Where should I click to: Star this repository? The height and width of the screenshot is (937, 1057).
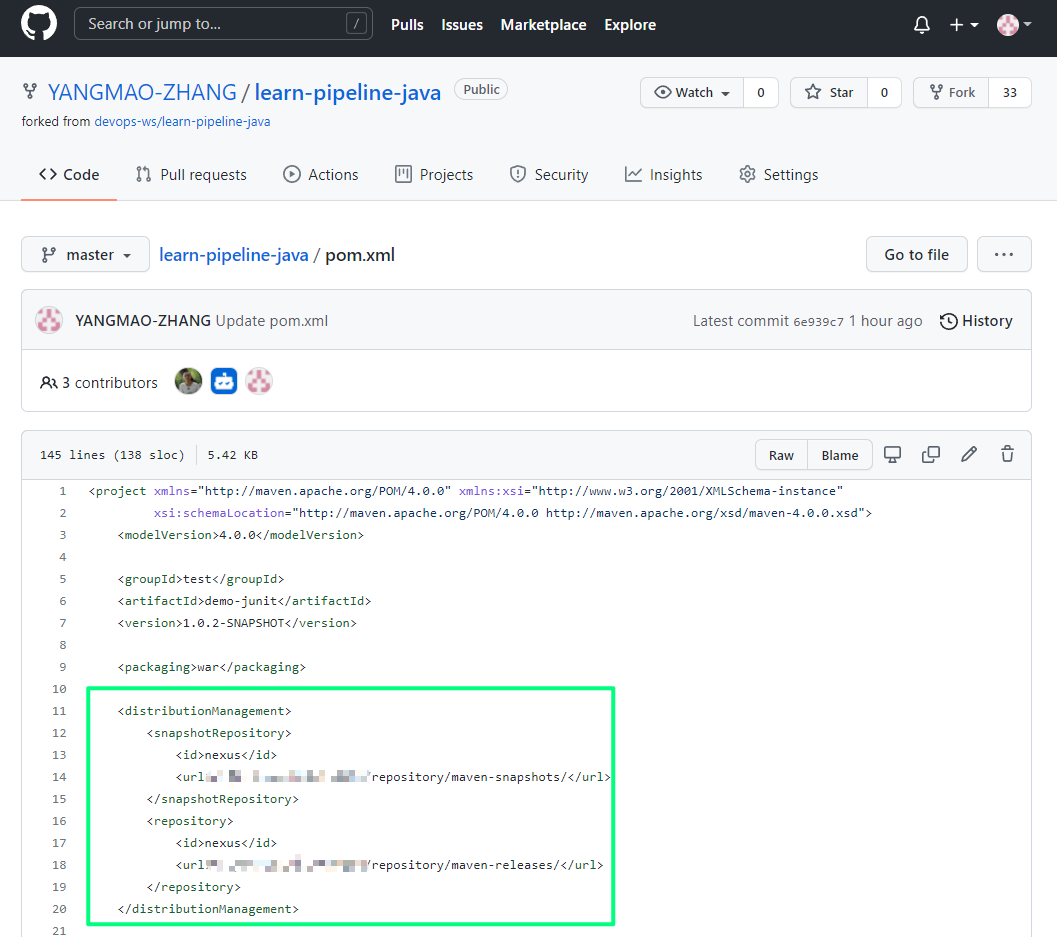pyautogui.click(x=829, y=92)
